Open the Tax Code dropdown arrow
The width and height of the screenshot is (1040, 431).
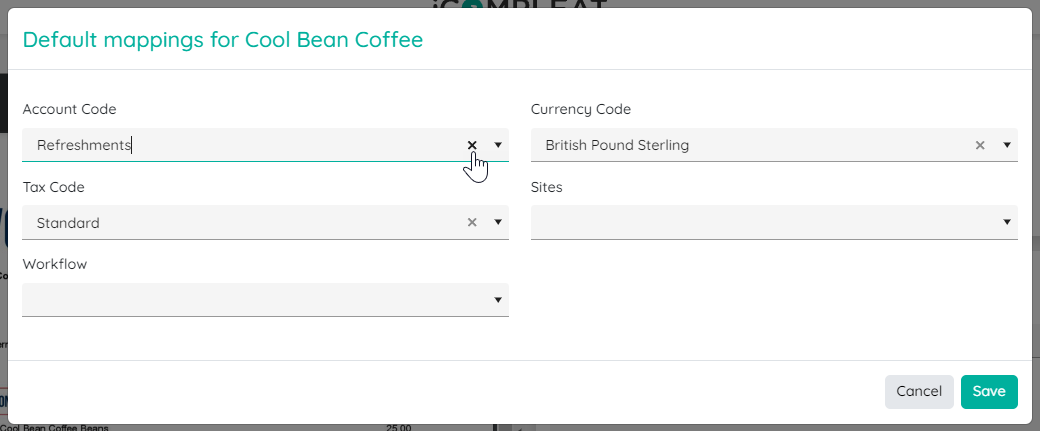pyautogui.click(x=498, y=223)
